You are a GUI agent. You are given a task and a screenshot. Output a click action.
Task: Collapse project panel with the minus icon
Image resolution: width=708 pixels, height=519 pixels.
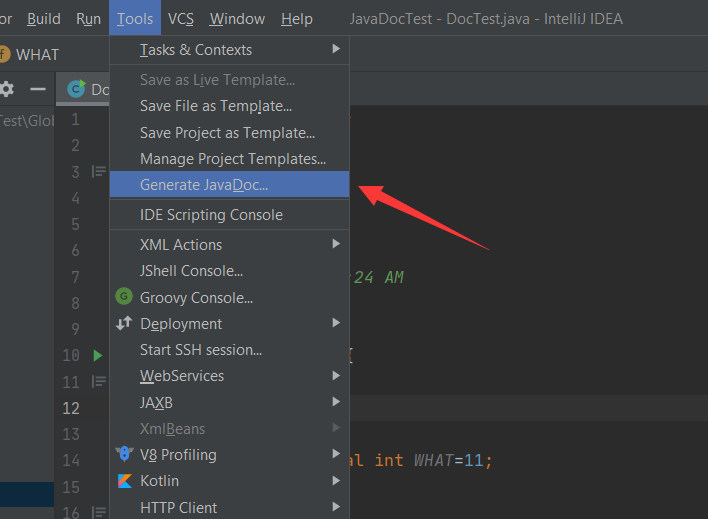click(38, 89)
